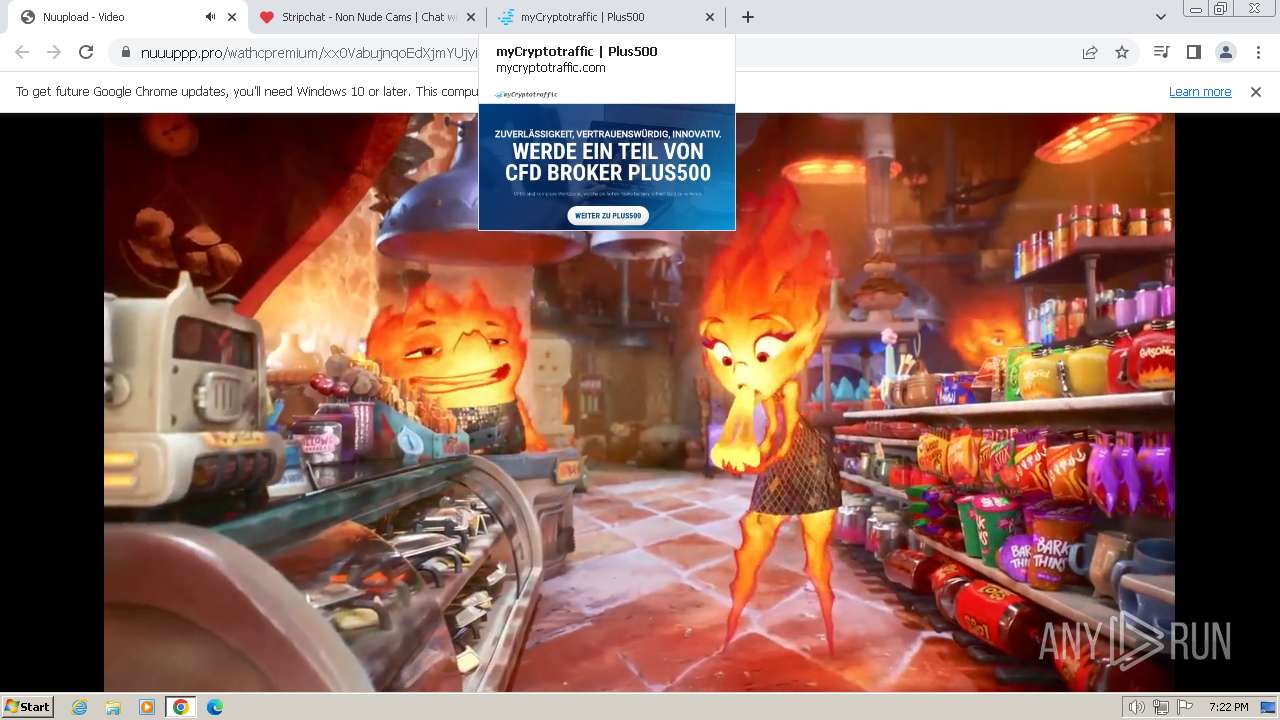Go back to previous page
1280x720 pixels.
pyautogui.click(x=22, y=52)
